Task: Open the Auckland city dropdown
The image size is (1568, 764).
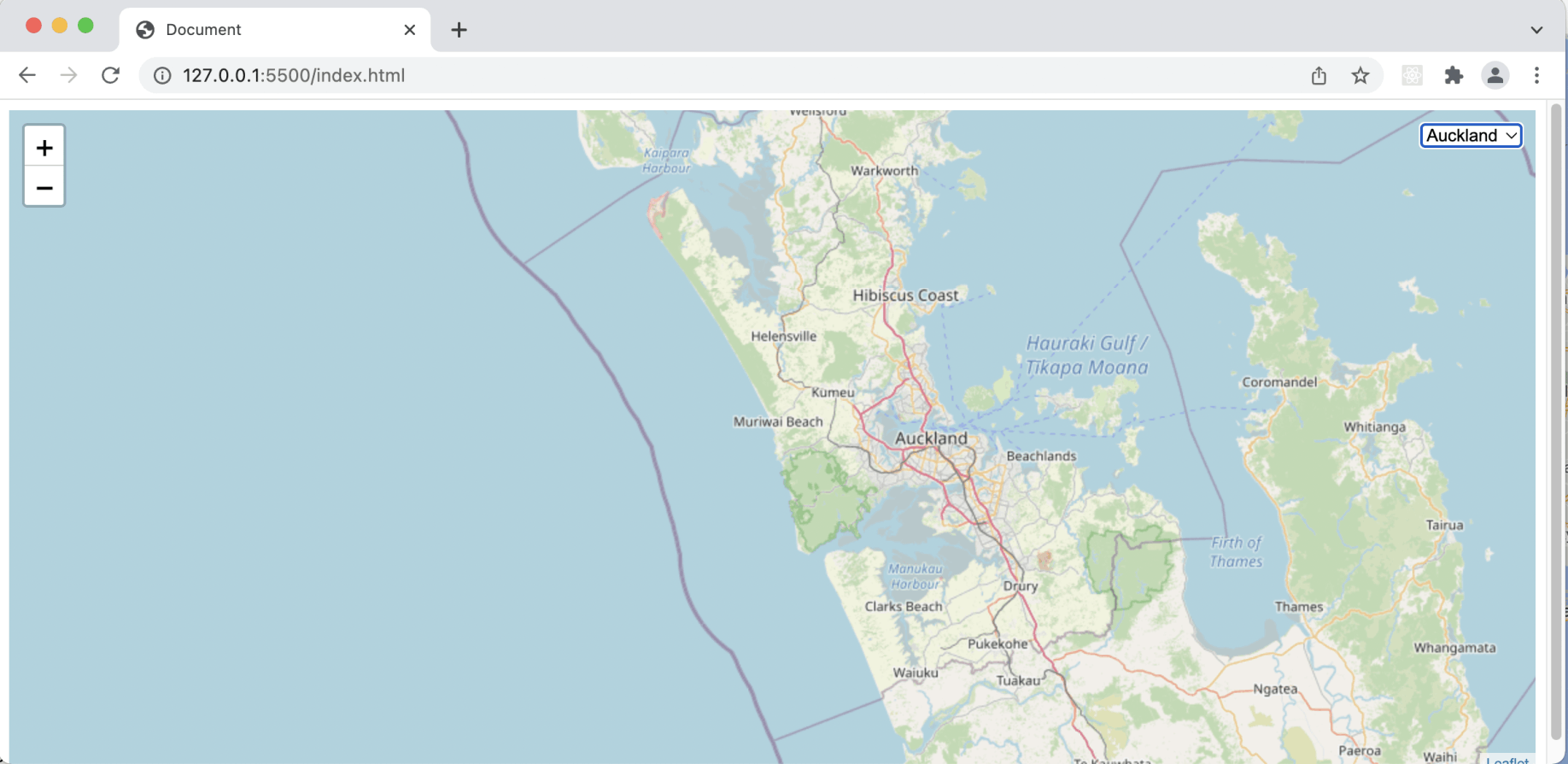Action: click(1471, 135)
